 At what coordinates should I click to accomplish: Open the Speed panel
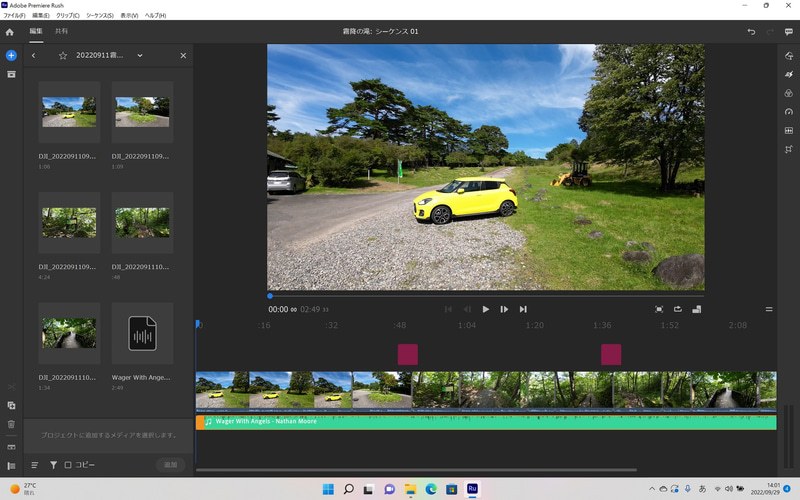tap(788, 111)
